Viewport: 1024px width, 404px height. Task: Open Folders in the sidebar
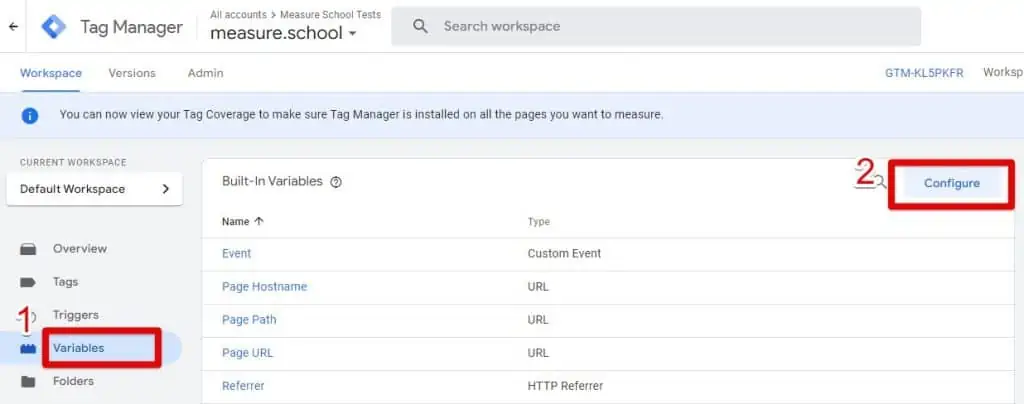pos(73,381)
